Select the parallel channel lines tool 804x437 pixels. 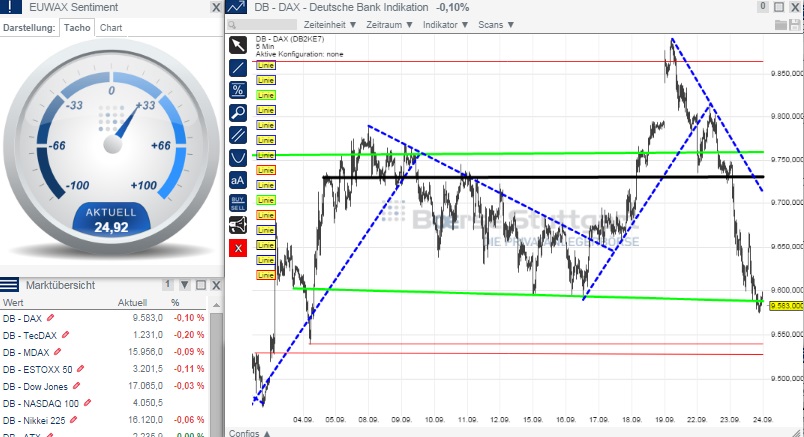coord(238,135)
